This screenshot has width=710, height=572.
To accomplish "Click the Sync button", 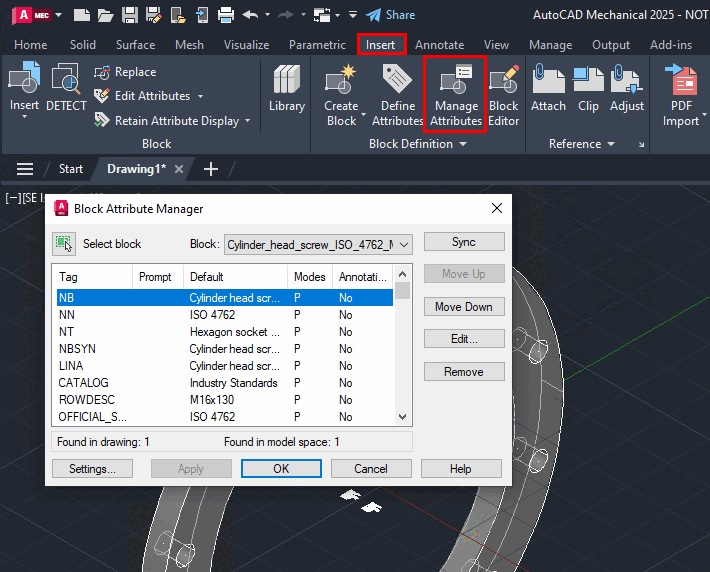I will (x=464, y=241).
